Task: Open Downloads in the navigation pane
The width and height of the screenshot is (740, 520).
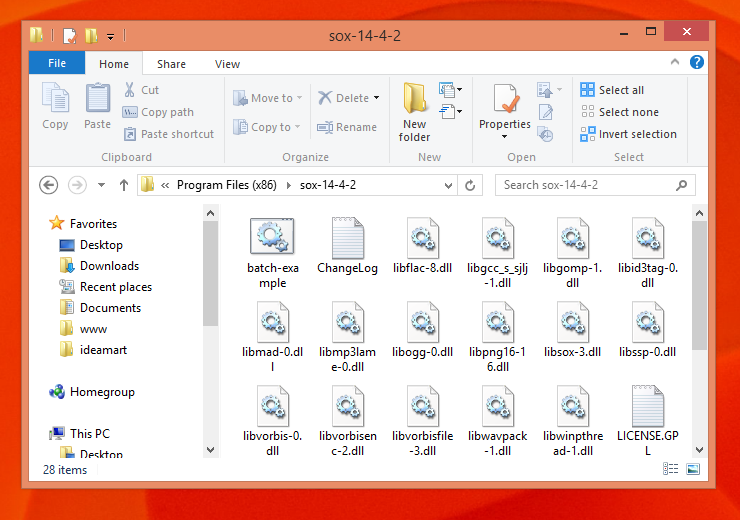Action: (100, 266)
